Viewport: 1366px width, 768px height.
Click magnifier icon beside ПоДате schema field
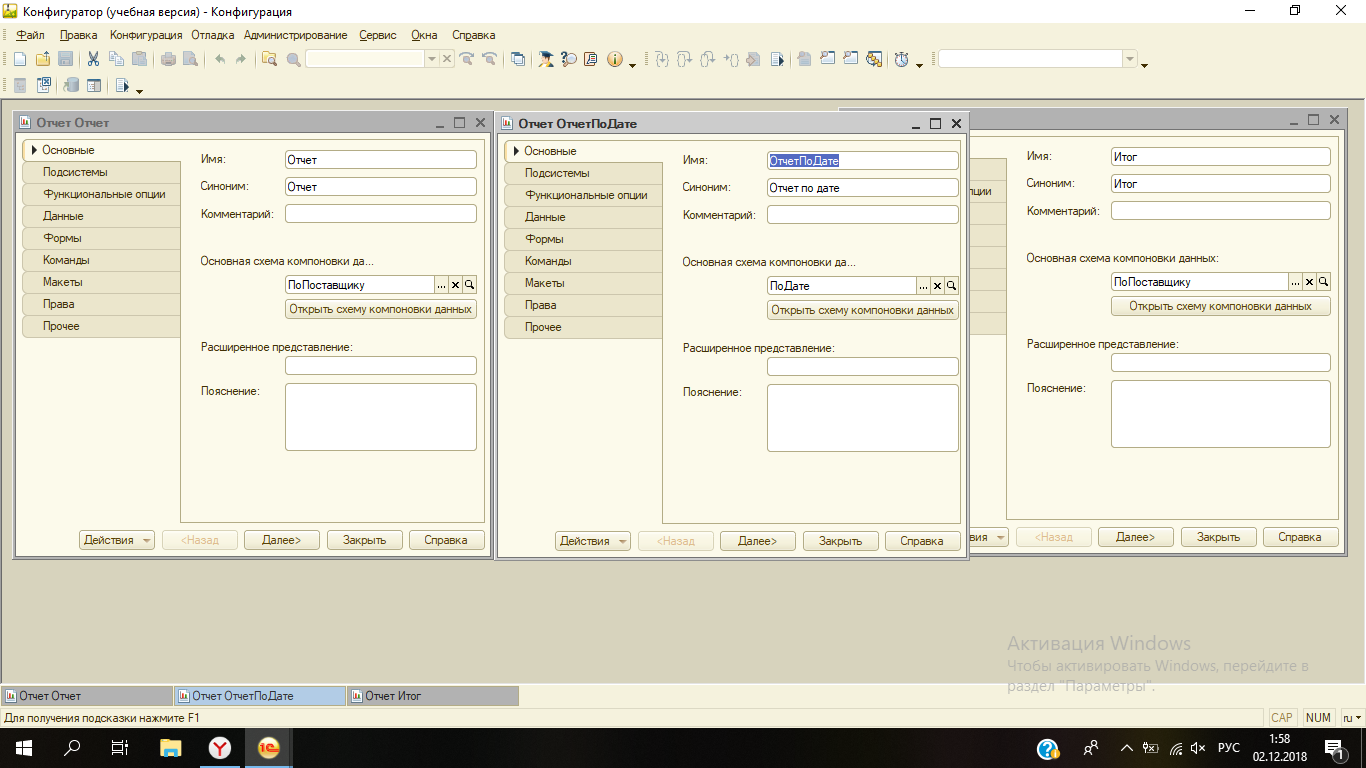[951, 286]
